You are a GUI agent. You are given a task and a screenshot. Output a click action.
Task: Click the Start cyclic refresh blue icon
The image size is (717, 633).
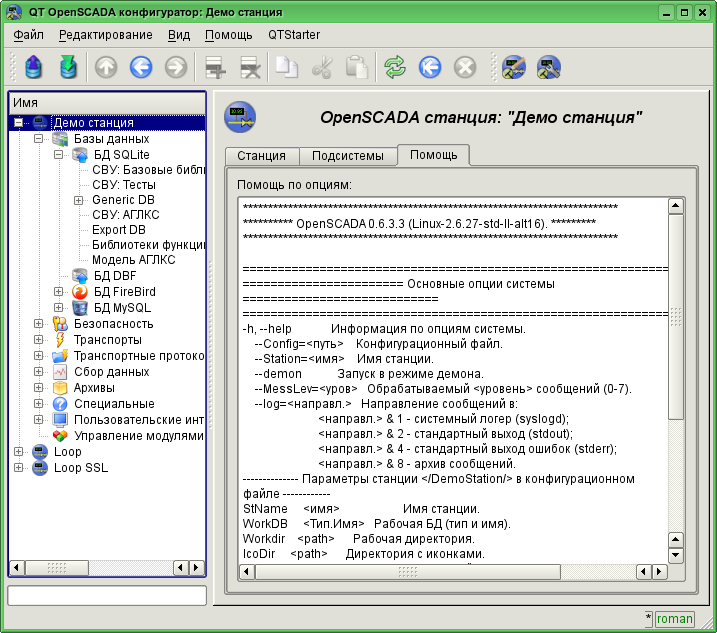[x=430, y=68]
